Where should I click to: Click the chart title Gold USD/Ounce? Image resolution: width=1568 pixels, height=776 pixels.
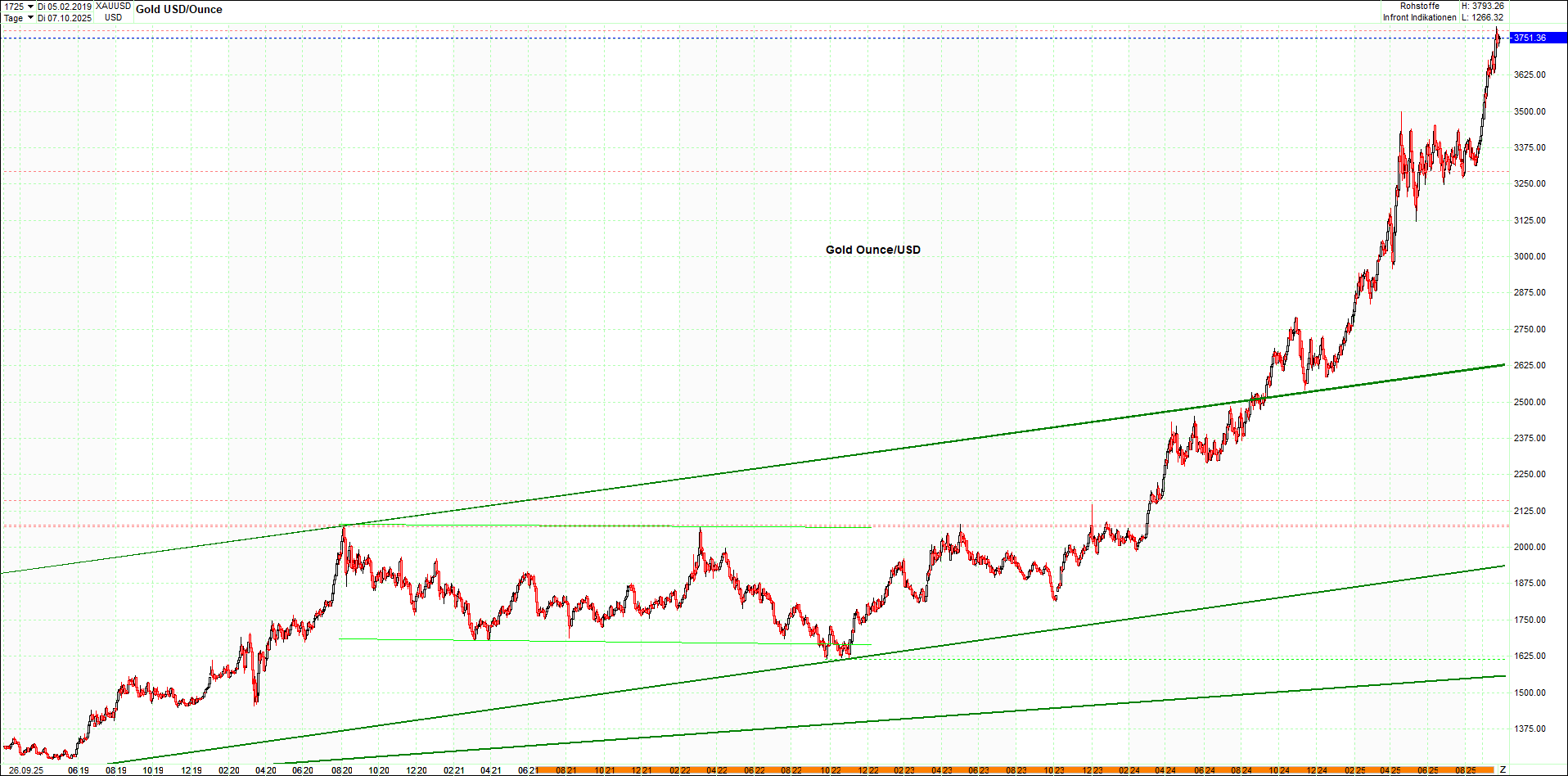(179, 9)
